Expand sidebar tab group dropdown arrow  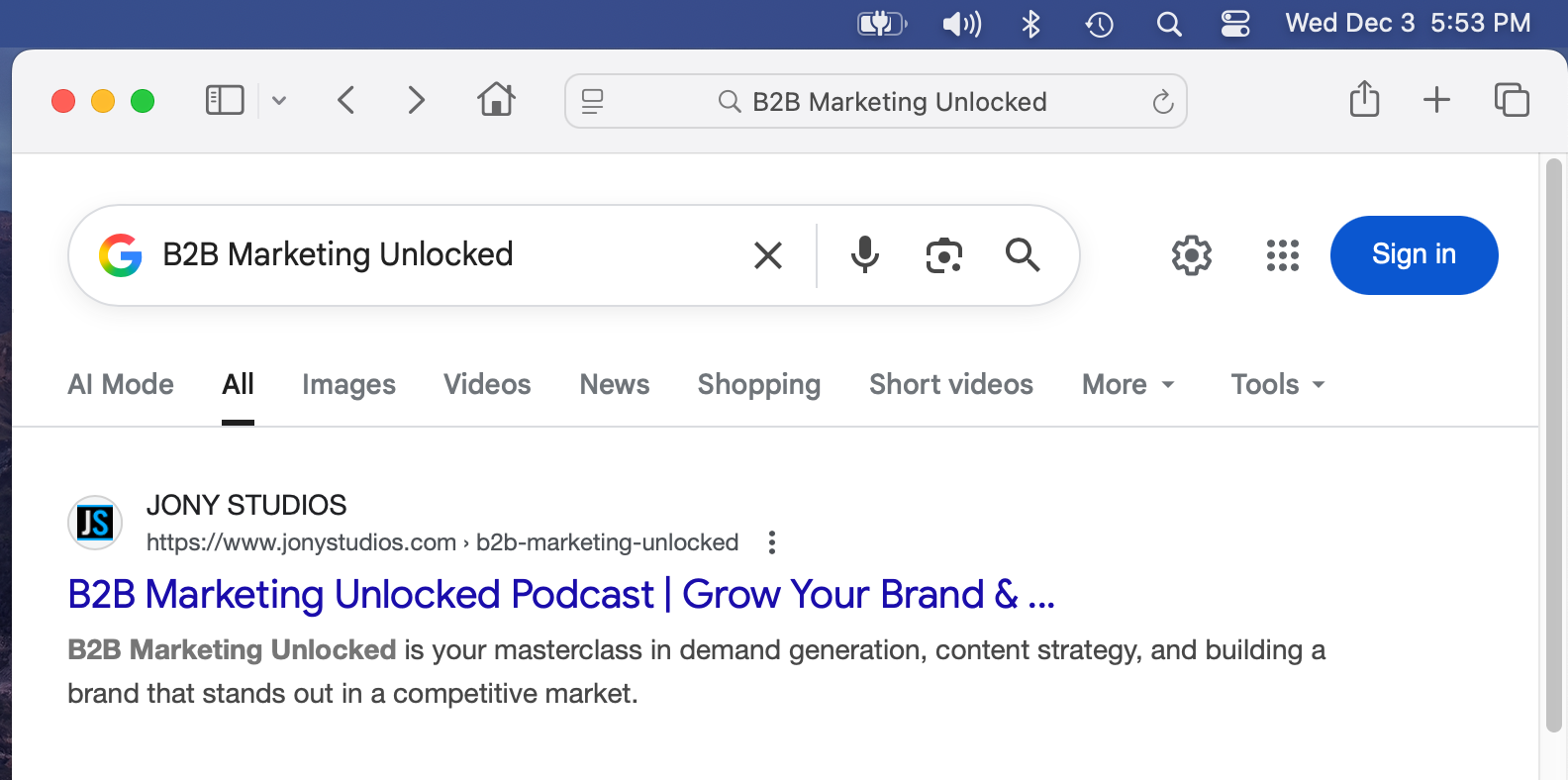(279, 100)
